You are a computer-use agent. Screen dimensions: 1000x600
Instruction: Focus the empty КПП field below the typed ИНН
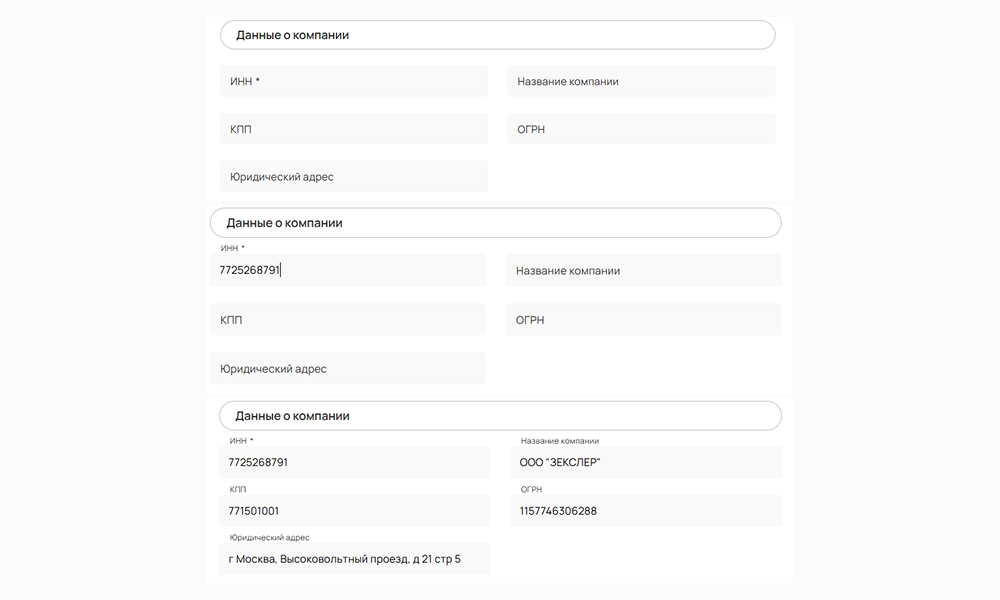click(x=347, y=320)
